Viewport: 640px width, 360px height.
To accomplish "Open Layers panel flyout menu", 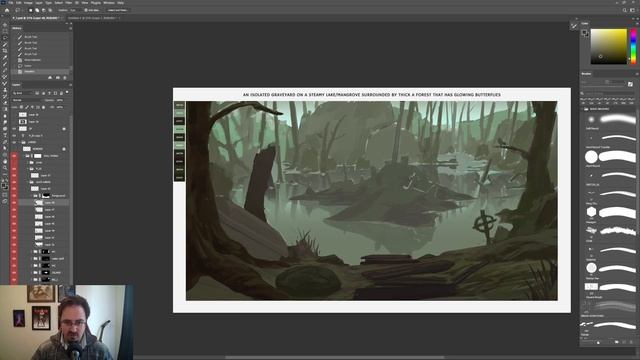I will 70,85.
